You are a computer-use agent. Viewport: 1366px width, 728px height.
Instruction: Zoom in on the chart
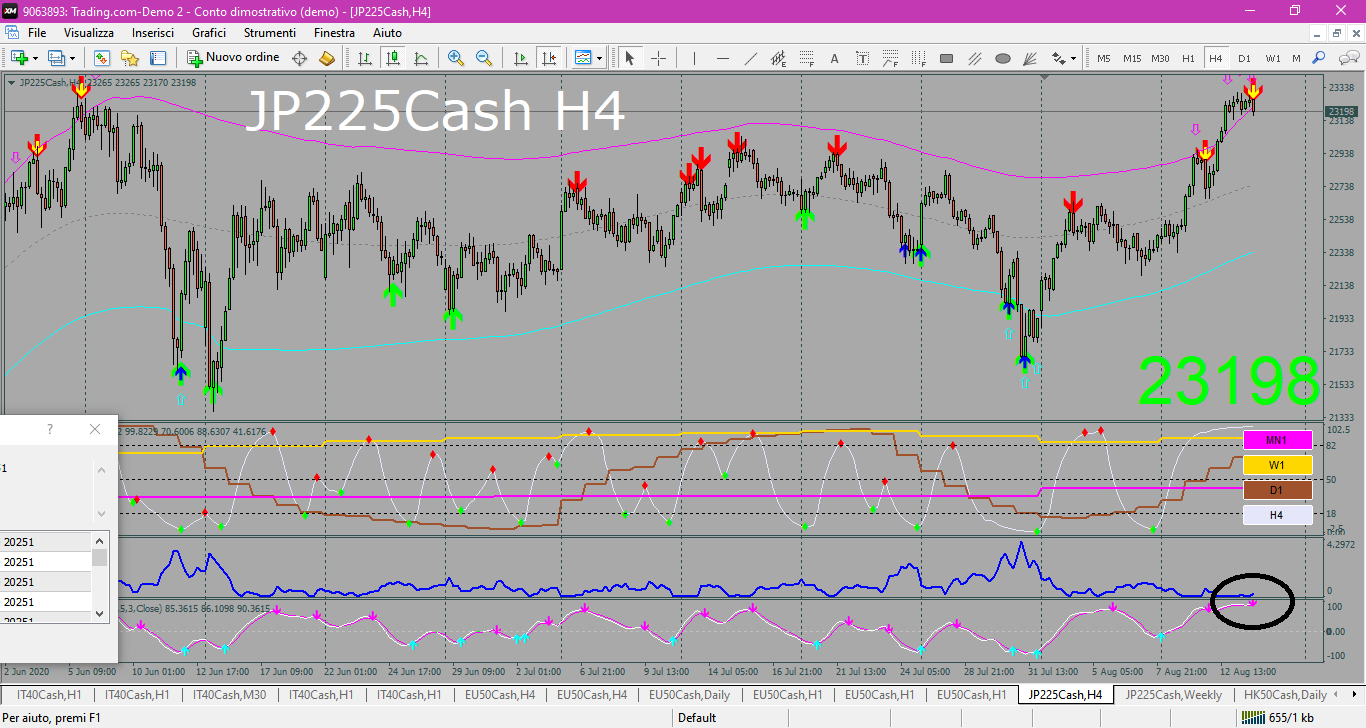[x=456, y=58]
